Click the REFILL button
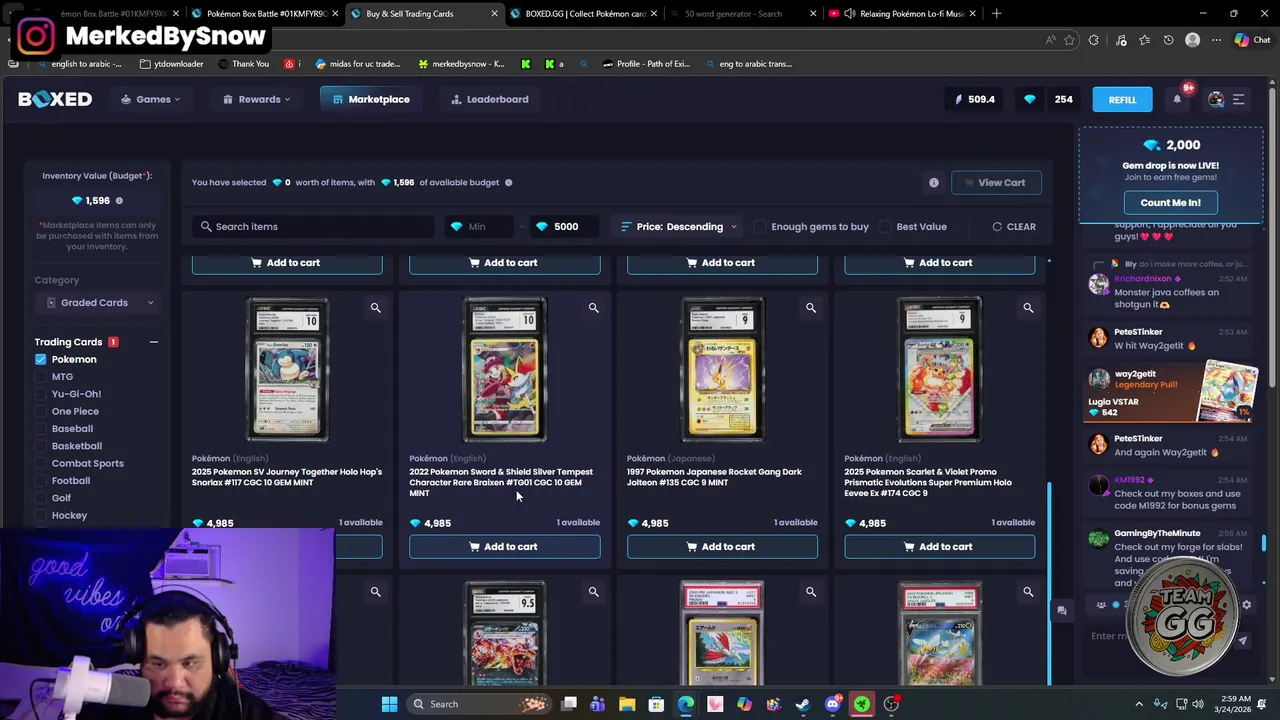 [1122, 99]
